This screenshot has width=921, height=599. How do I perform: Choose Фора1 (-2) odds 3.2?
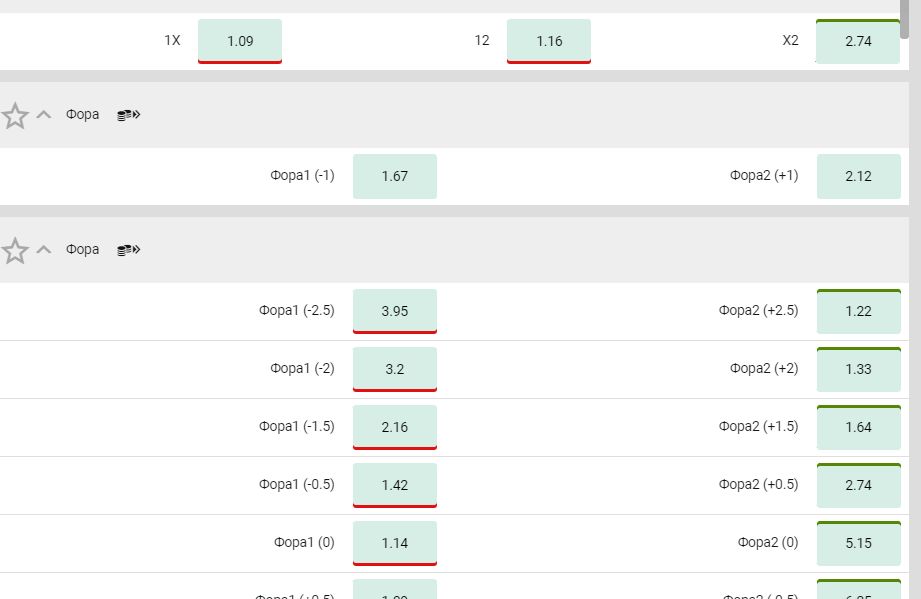pos(395,369)
